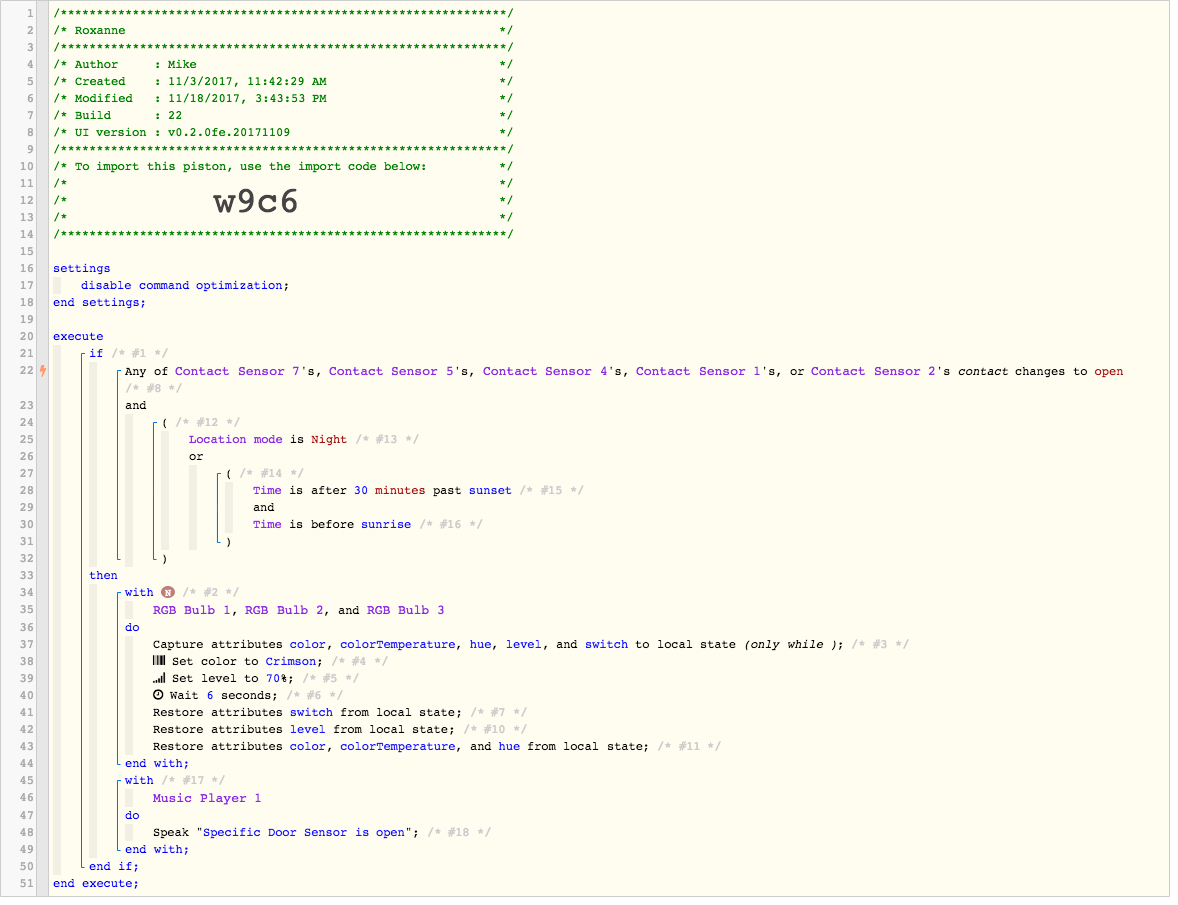Click the Speak text 'Specific Door Sensor is open'
1178x905 pixels.
[304, 832]
